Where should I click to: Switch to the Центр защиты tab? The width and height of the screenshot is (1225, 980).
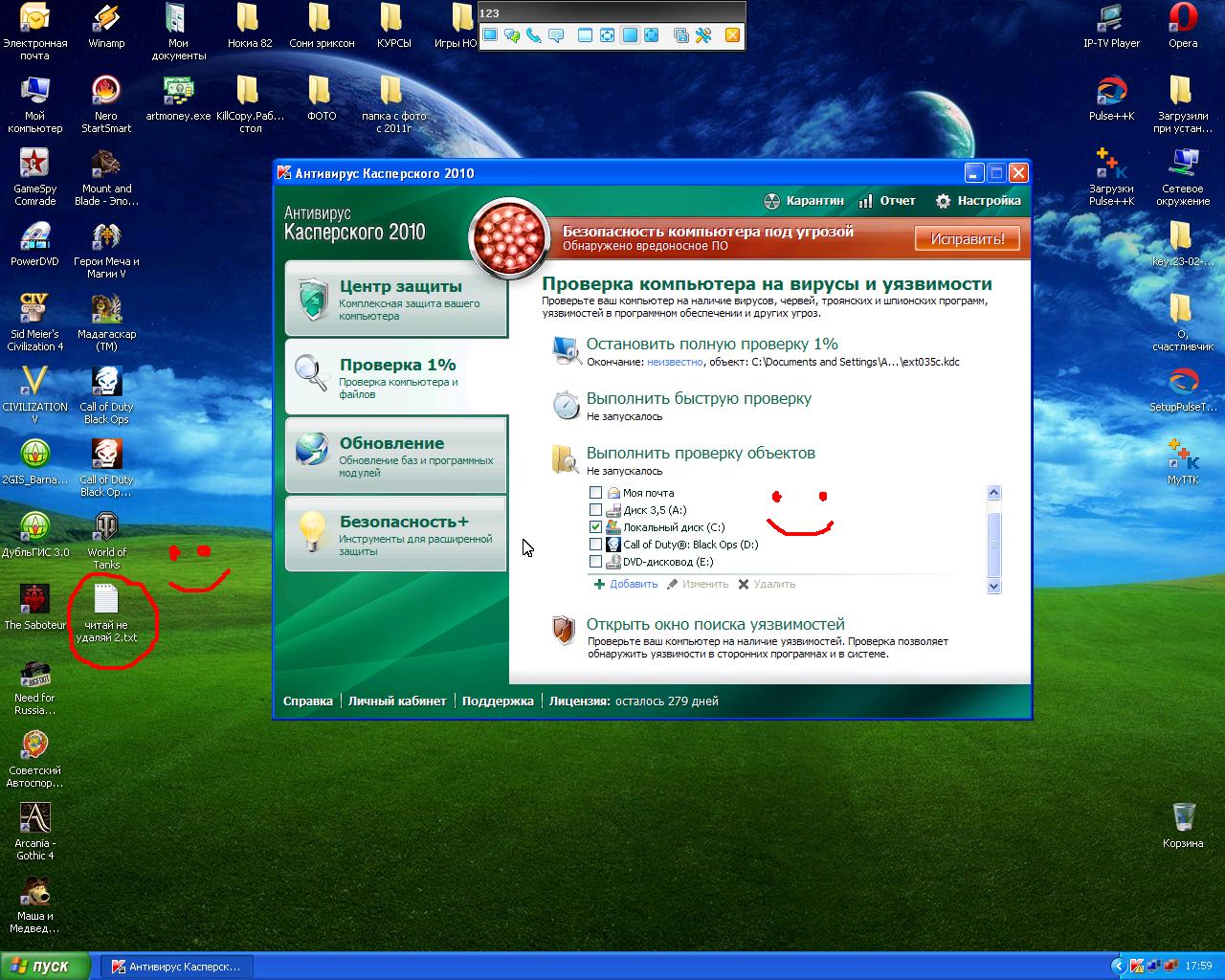[396, 299]
